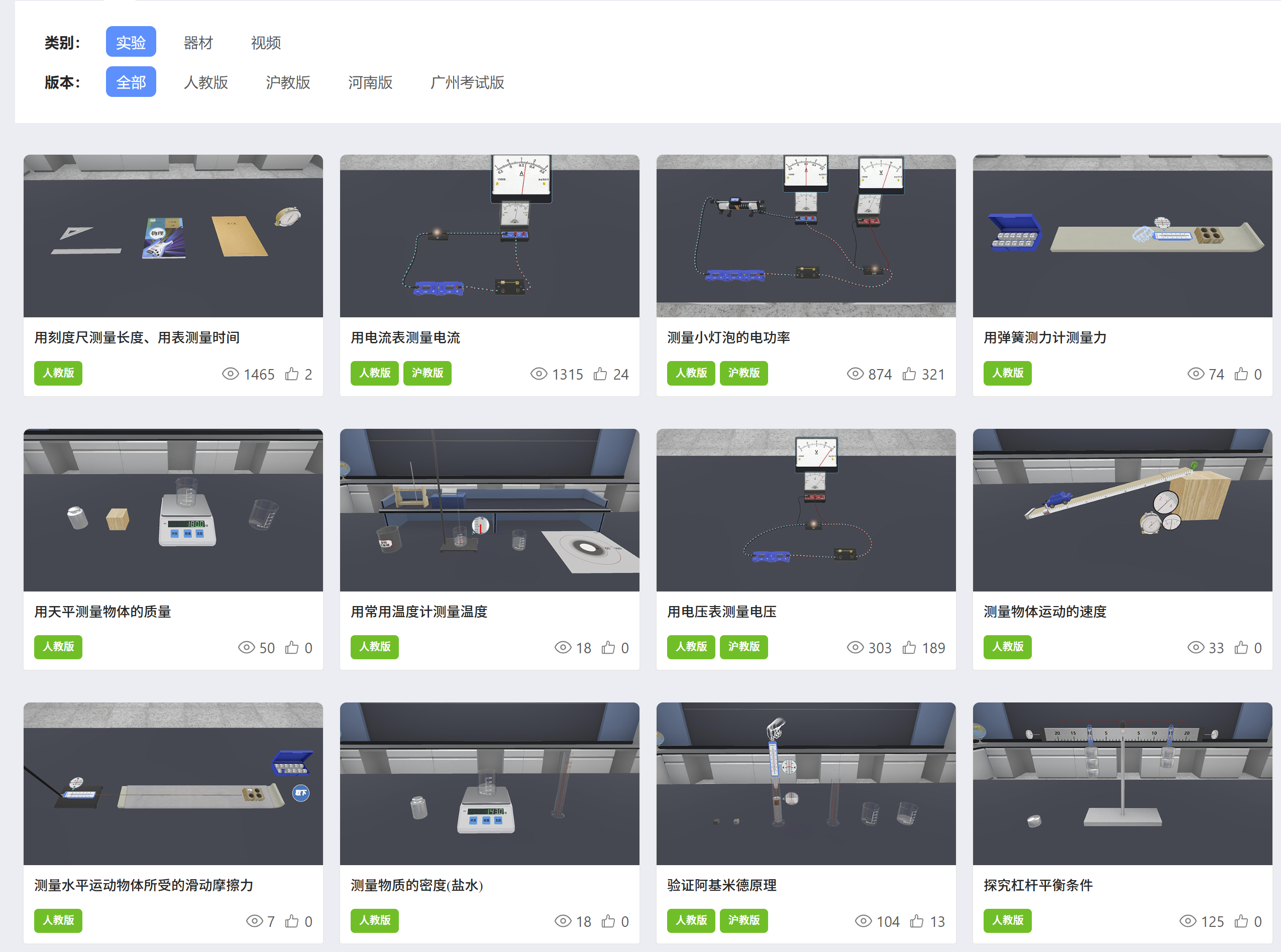Switch category to 视频
This screenshot has width=1281, height=952.
[x=266, y=42]
